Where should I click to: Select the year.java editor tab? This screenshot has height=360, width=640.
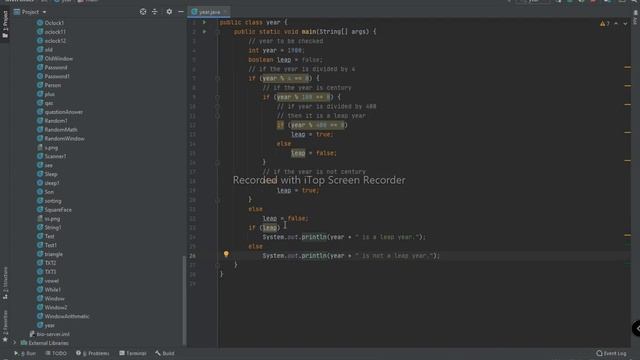(x=209, y=12)
